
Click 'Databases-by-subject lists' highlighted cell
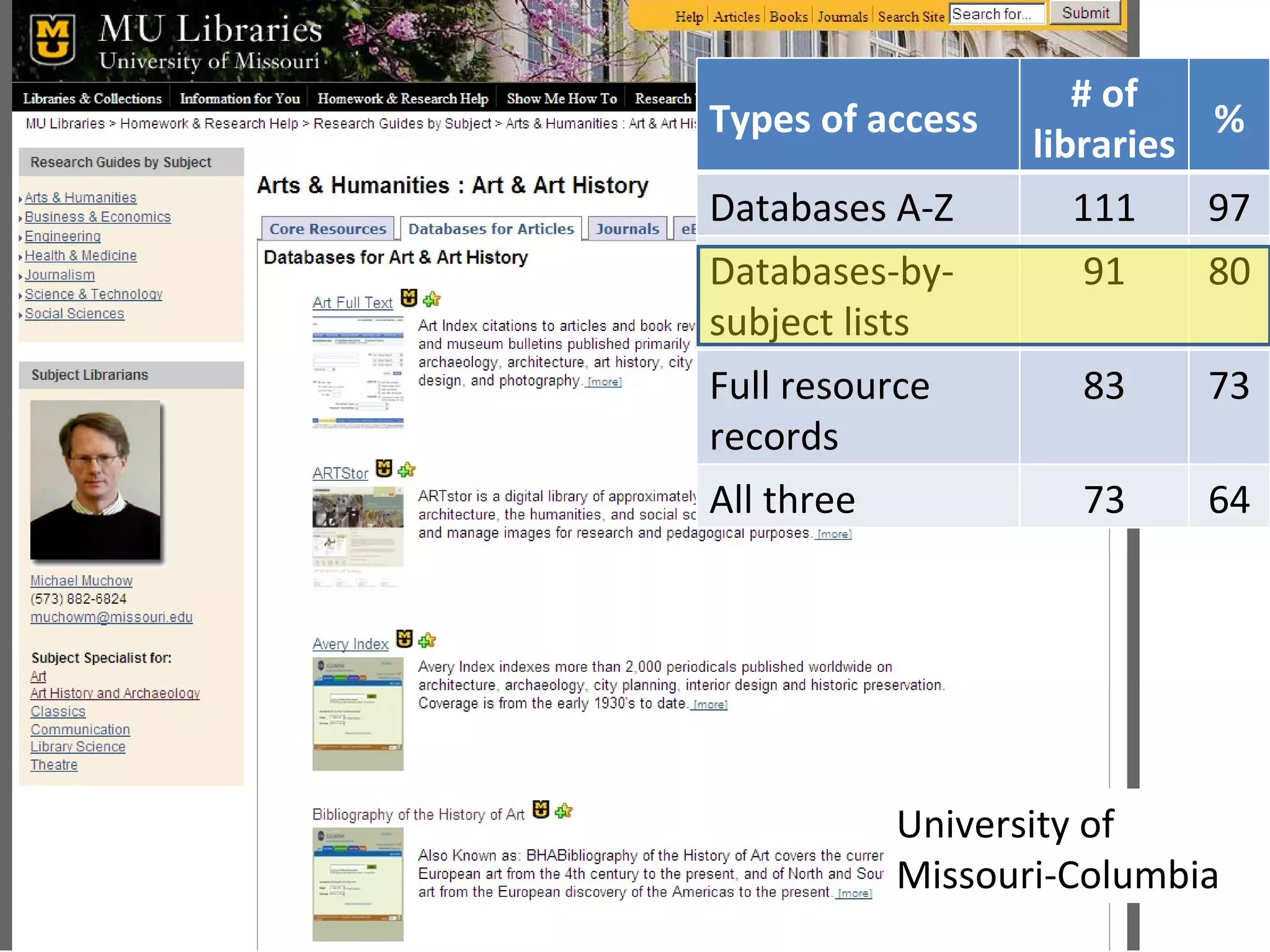pyautogui.click(x=858, y=296)
